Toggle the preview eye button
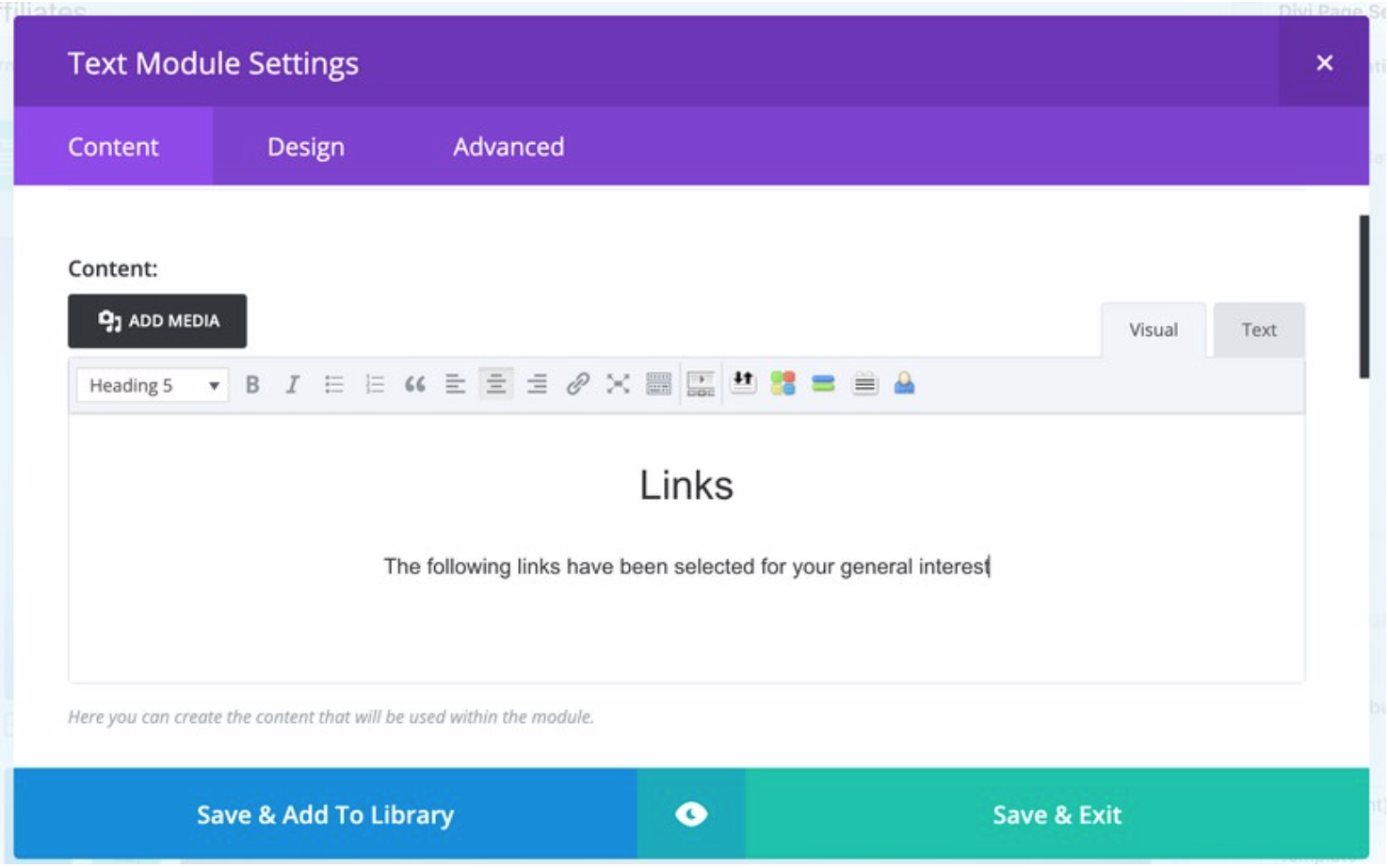The height and width of the screenshot is (868, 1388). coord(690,816)
